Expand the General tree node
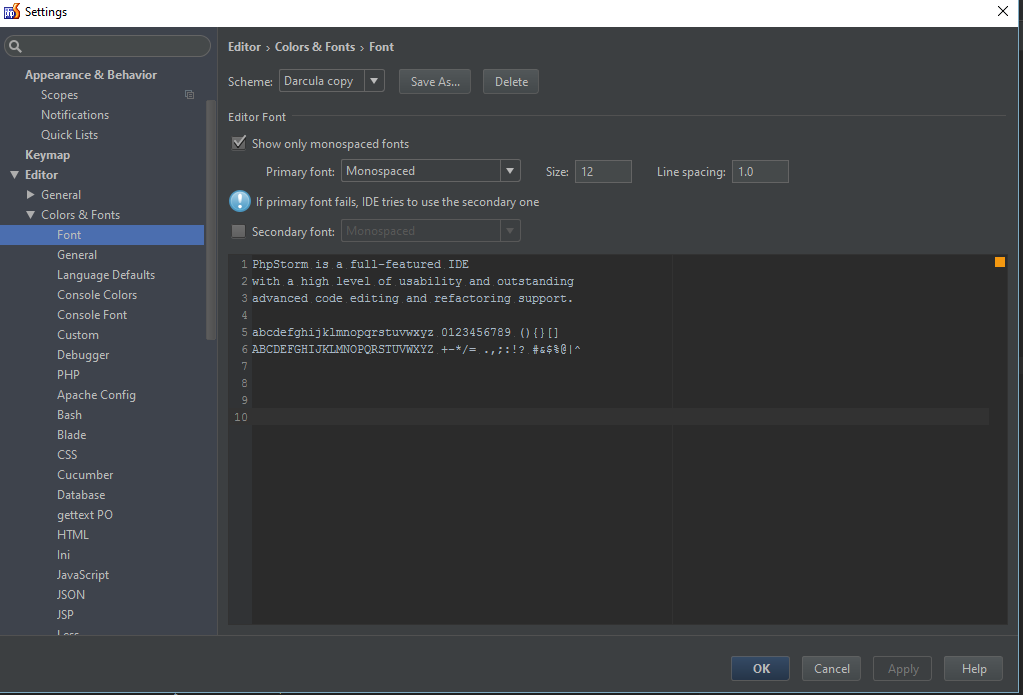The image size is (1023, 695). click(31, 195)
